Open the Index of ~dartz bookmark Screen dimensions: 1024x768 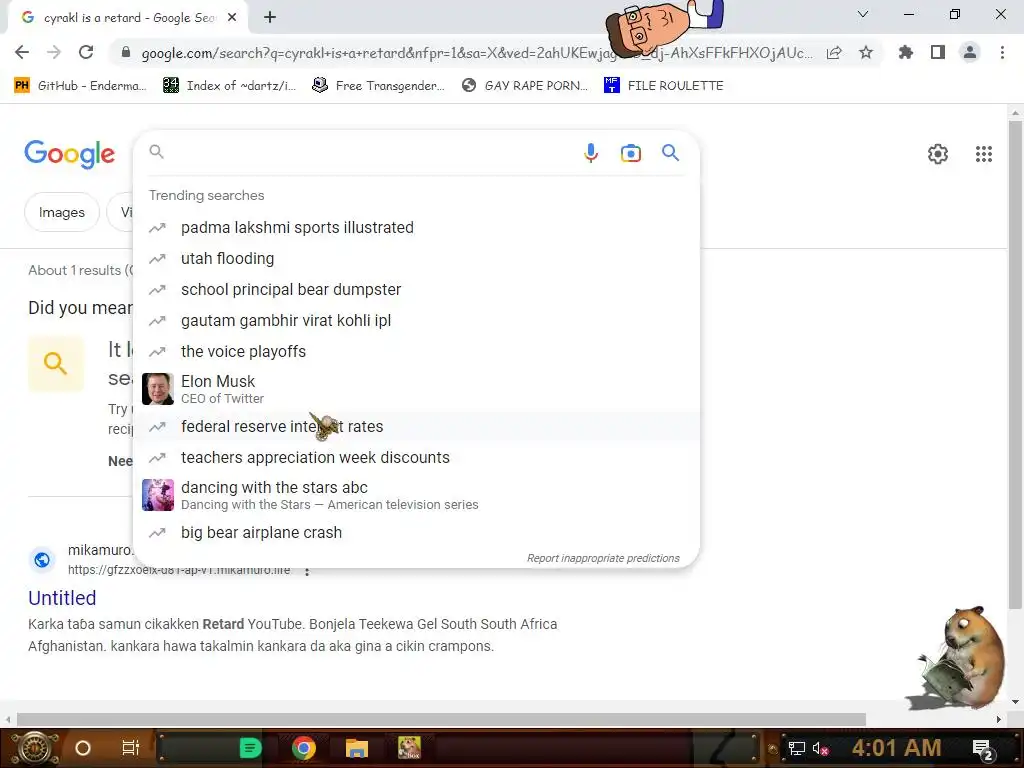coord(229,86)
